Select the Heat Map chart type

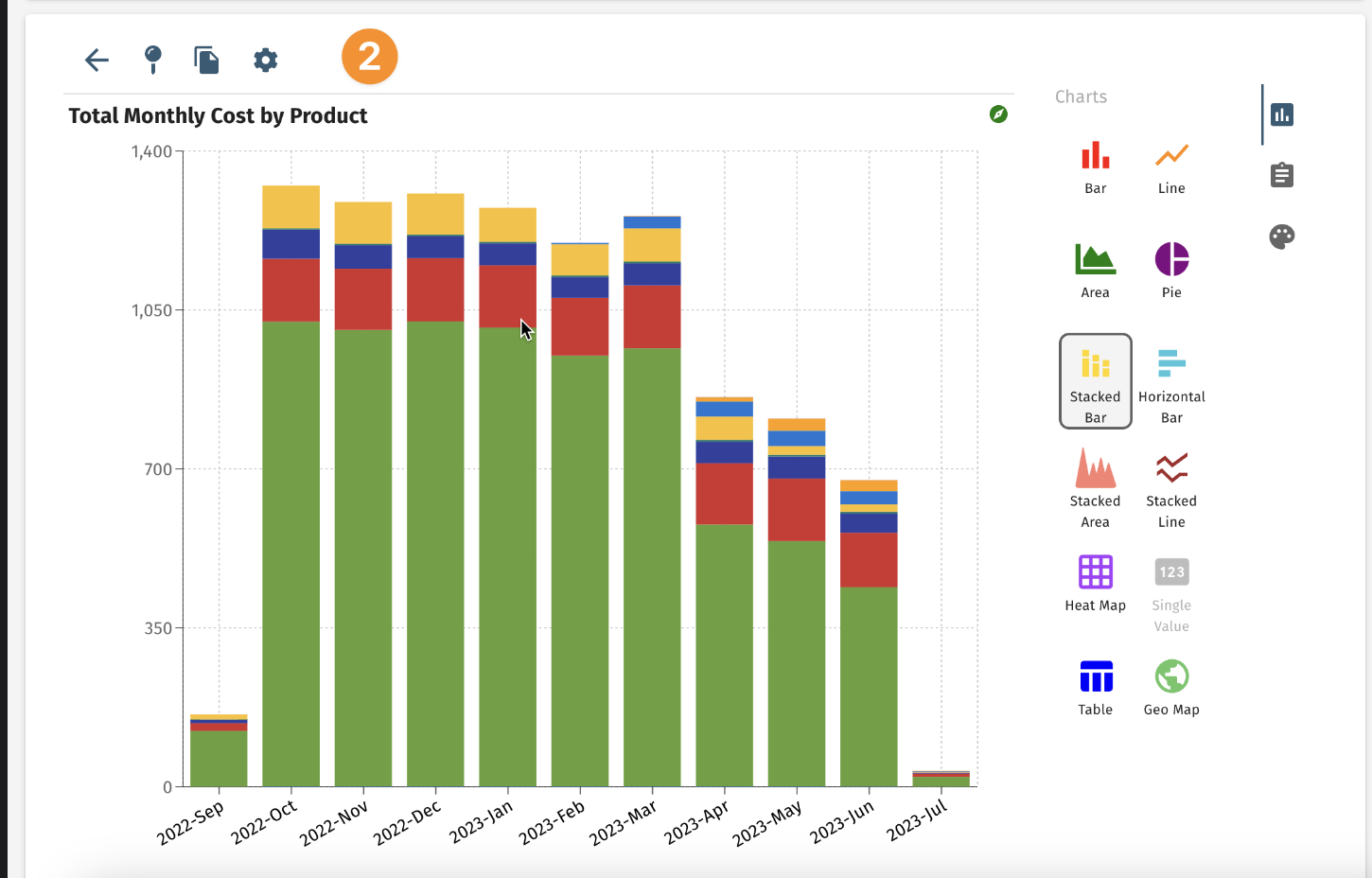point(1095,582)
